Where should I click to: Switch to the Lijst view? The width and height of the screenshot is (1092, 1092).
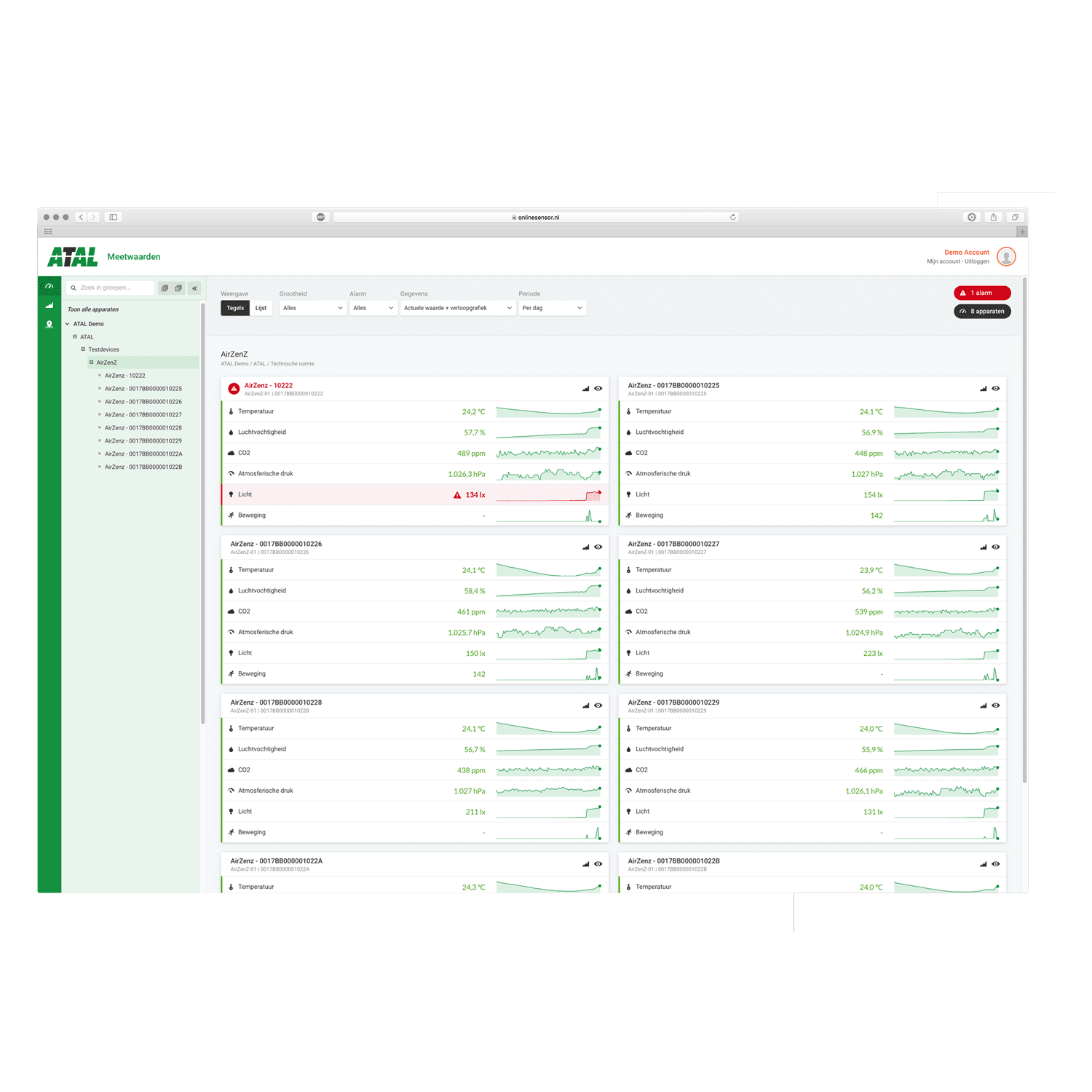(261, 308)
